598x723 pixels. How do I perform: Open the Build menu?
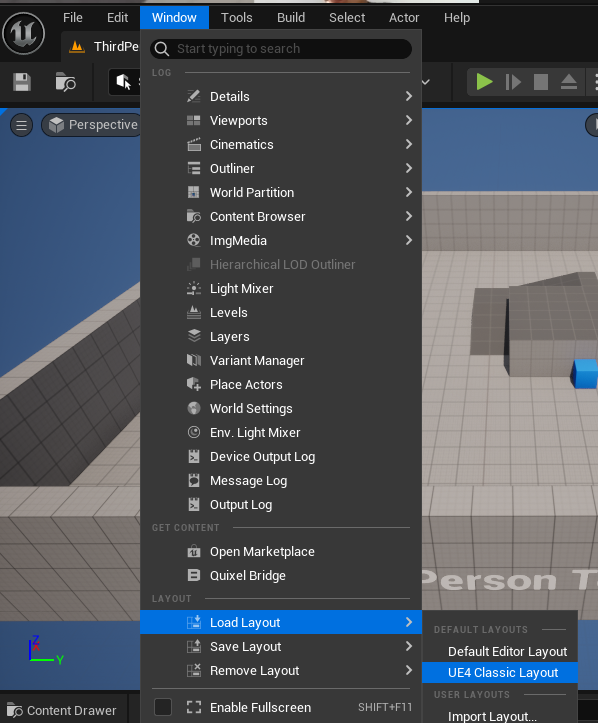pos(291,18)
